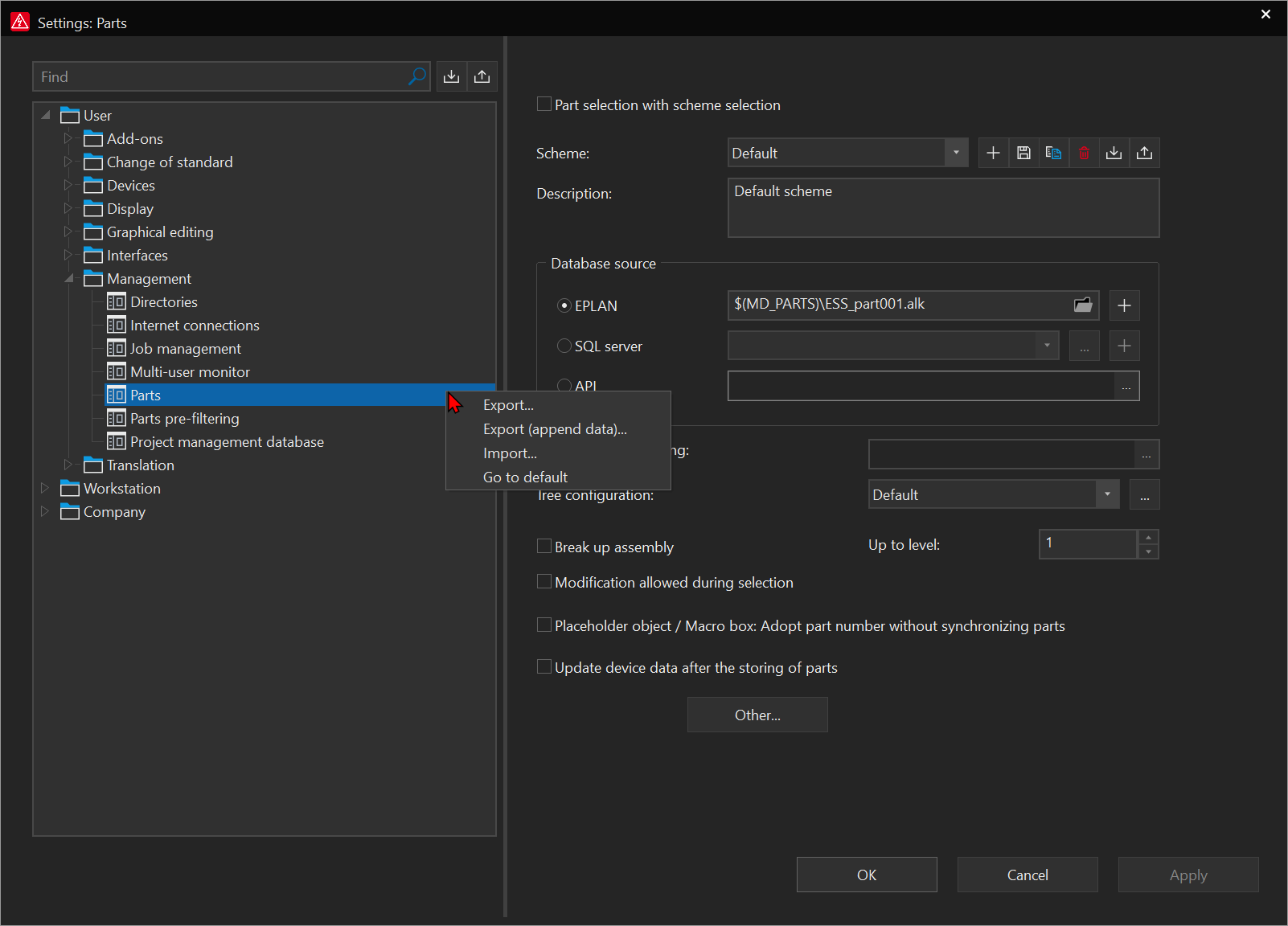Open Tree configuration Default dropdown

point(1107,494)
